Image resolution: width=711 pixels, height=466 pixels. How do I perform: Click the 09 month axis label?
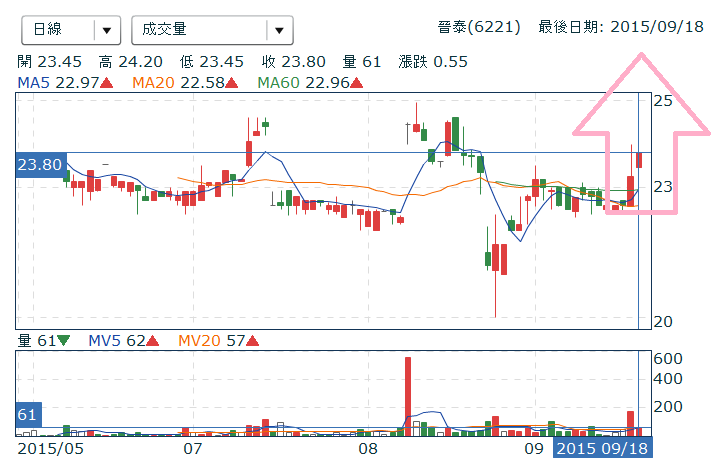[x=534, y=449]
